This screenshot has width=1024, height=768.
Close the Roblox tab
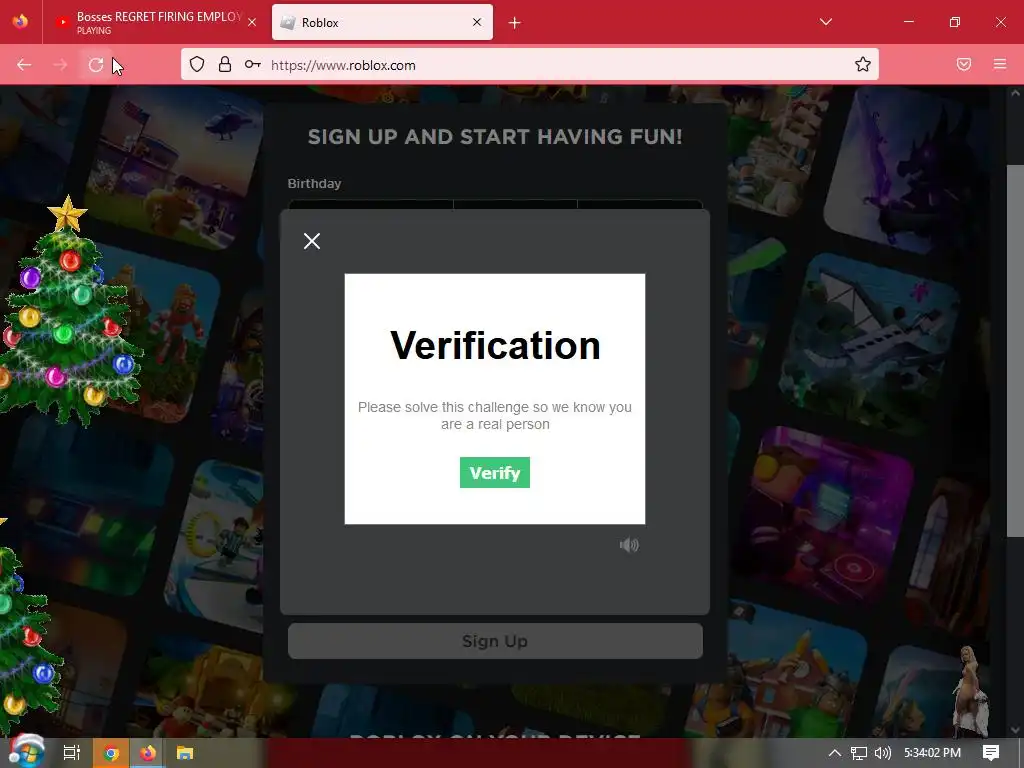click(x=477, y=22)
